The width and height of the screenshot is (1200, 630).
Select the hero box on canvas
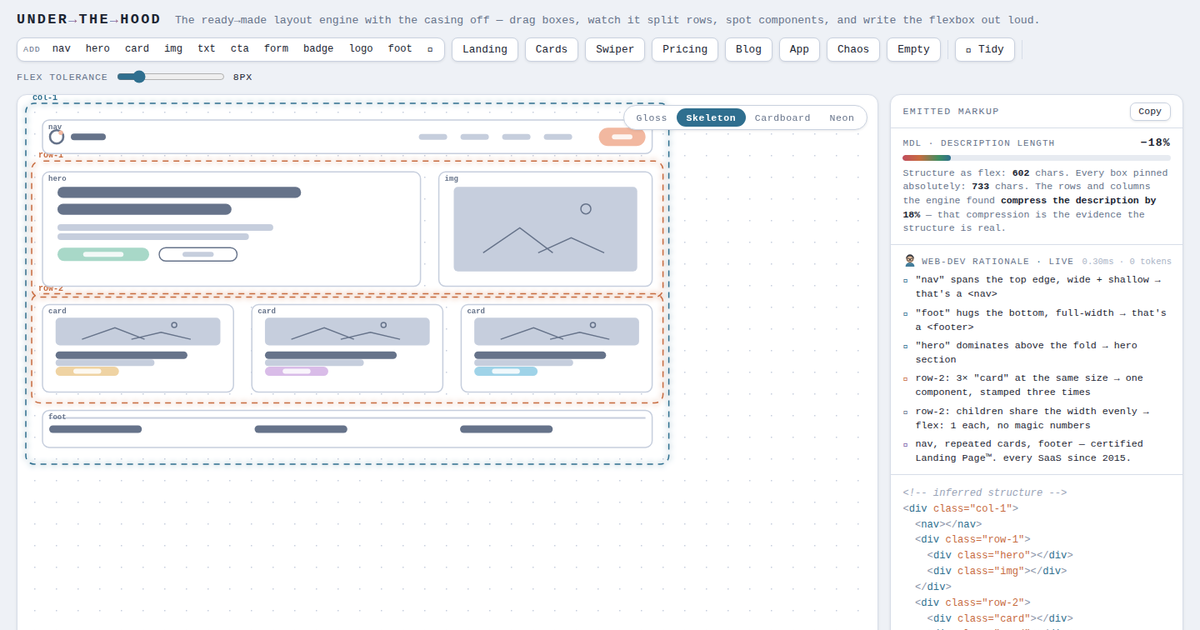(231, 229)
